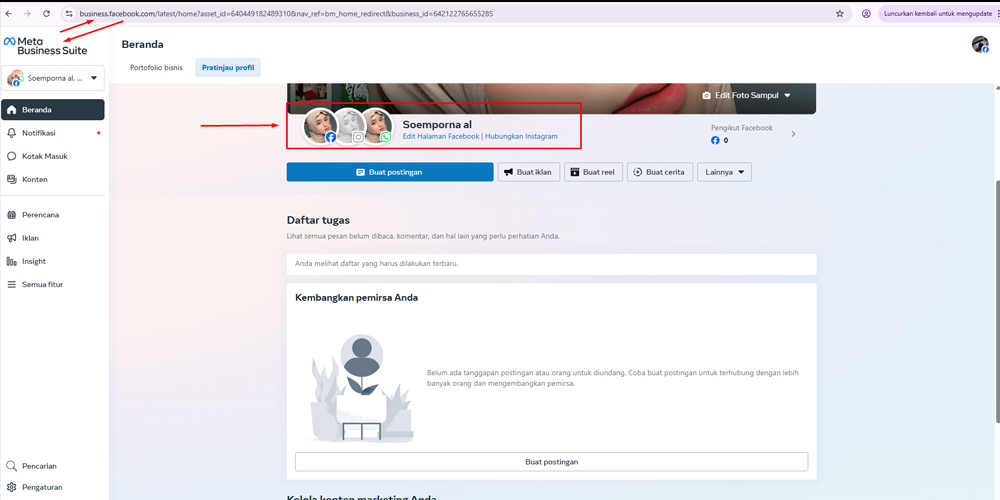Screen dimensions: 1000x500
Task: Open Notifikasi from the sidebar
Action: click(x=39, y=133)
